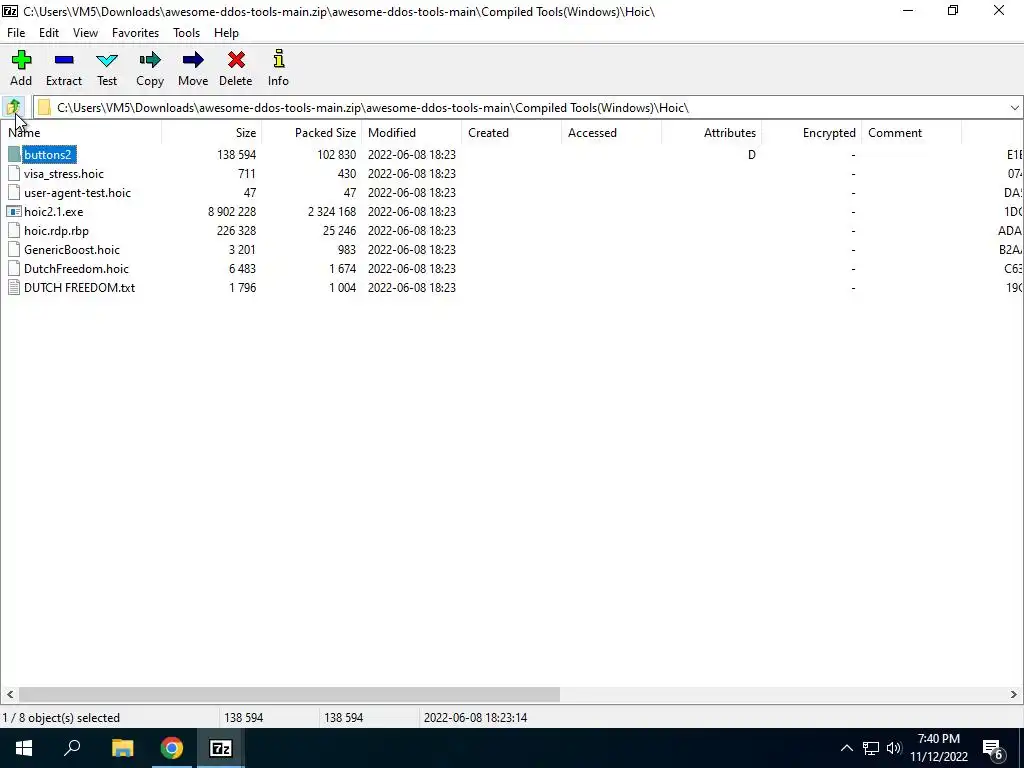
Task: Click the '1 / 8 object(s) selected' status
Action: click(61, 718)
